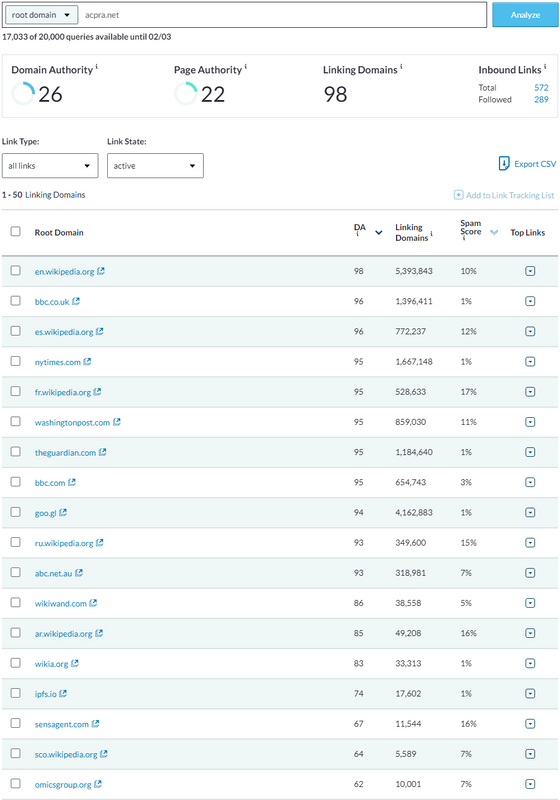Sort table by DA column arrow
560x800 pixels.
click(378, 233)
